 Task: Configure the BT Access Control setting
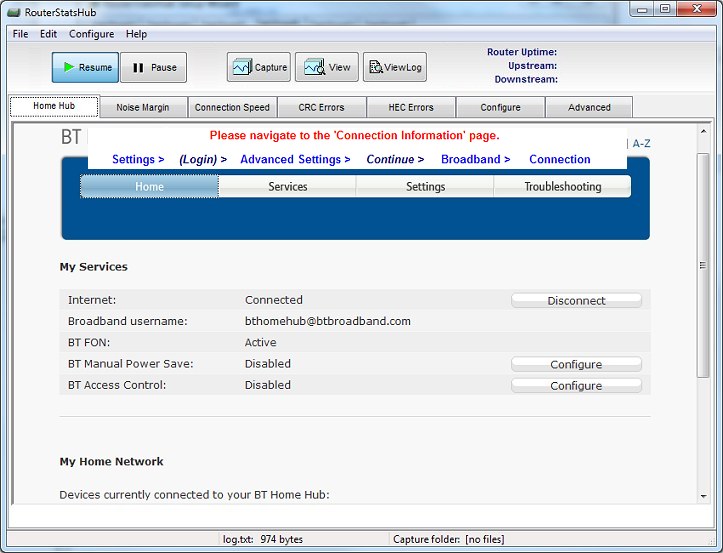576,385
